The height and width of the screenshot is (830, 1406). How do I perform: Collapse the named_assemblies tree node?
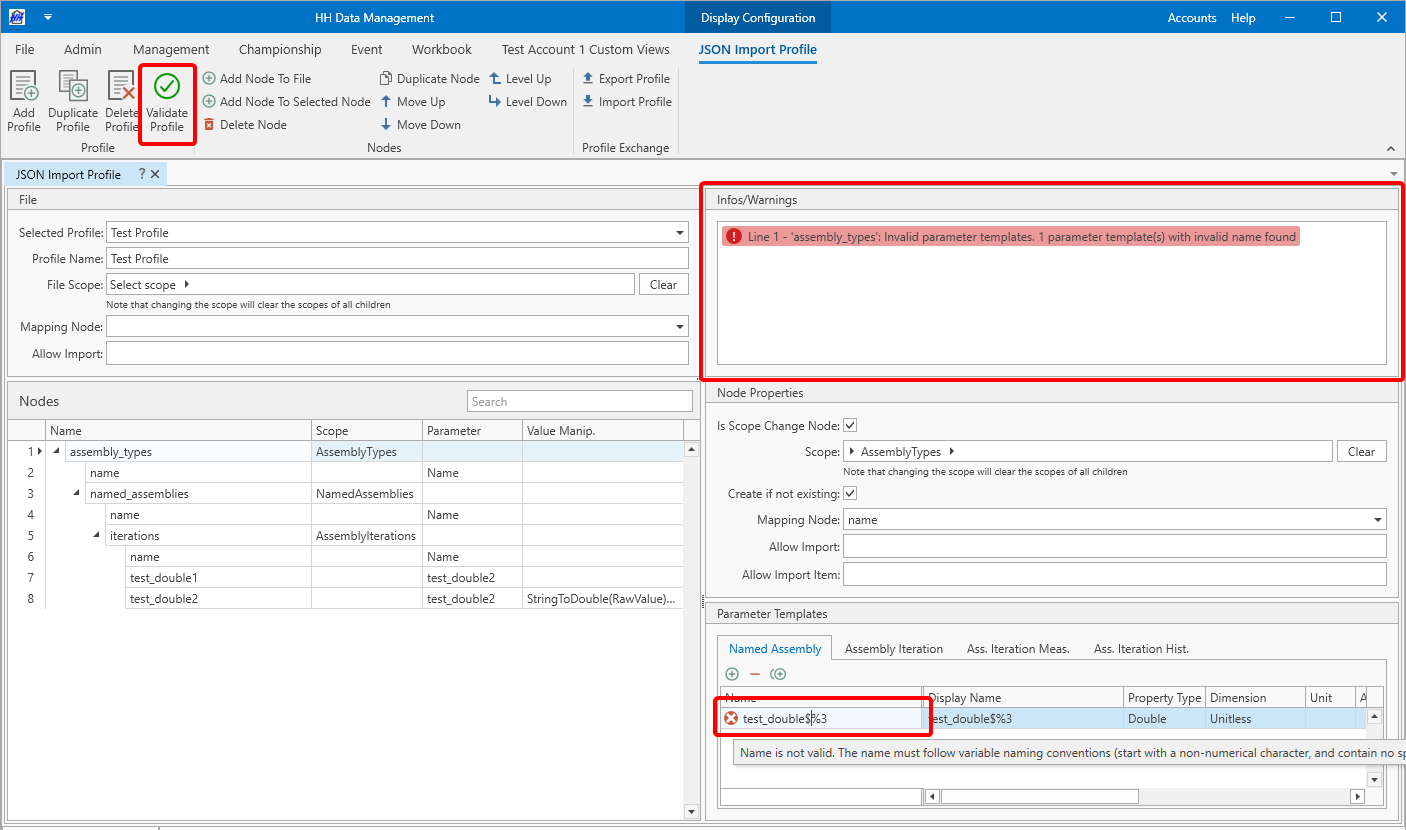pyautogui.click(x=77, y=494)
